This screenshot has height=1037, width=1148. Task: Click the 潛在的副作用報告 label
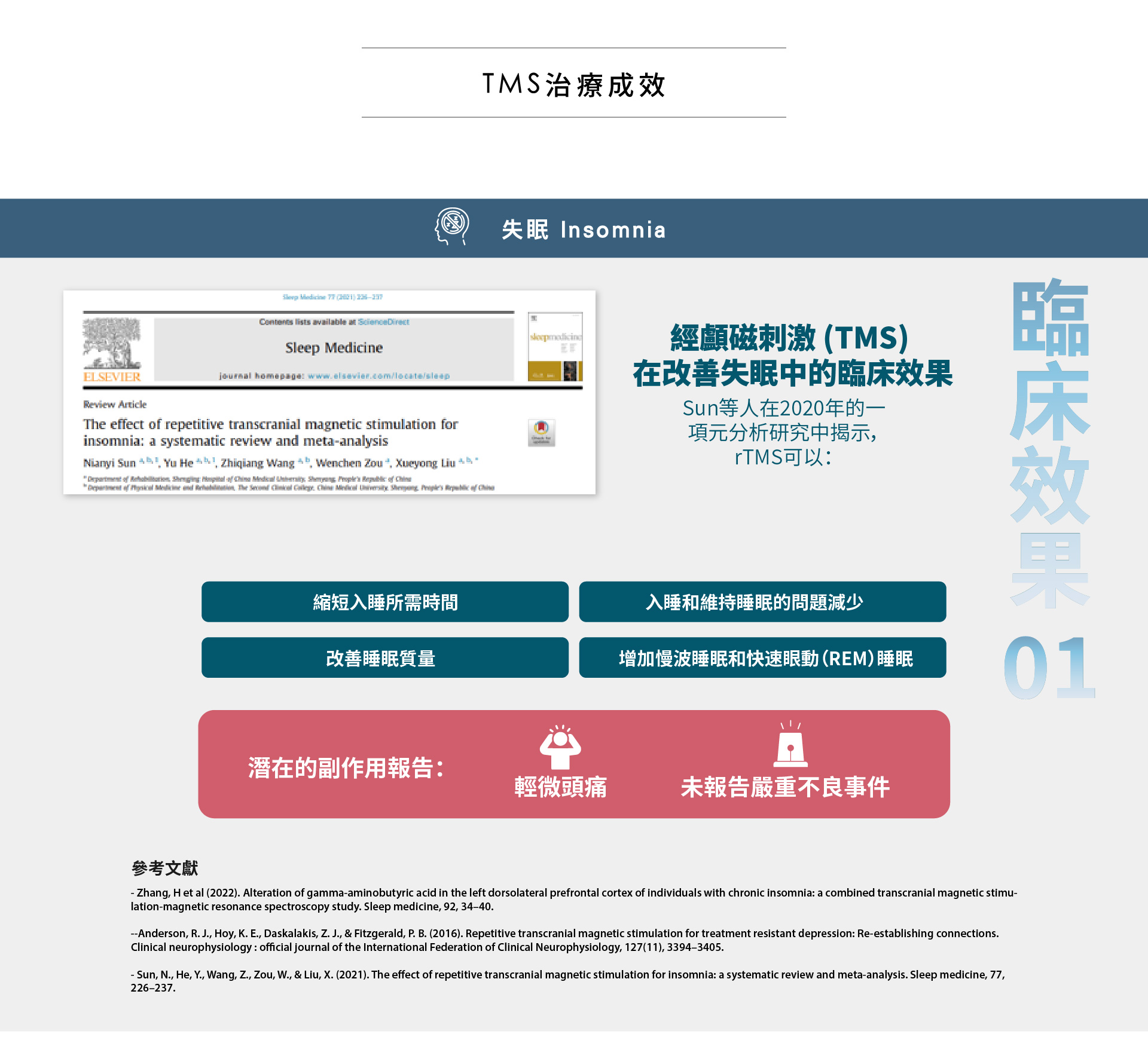click(346, 768)
